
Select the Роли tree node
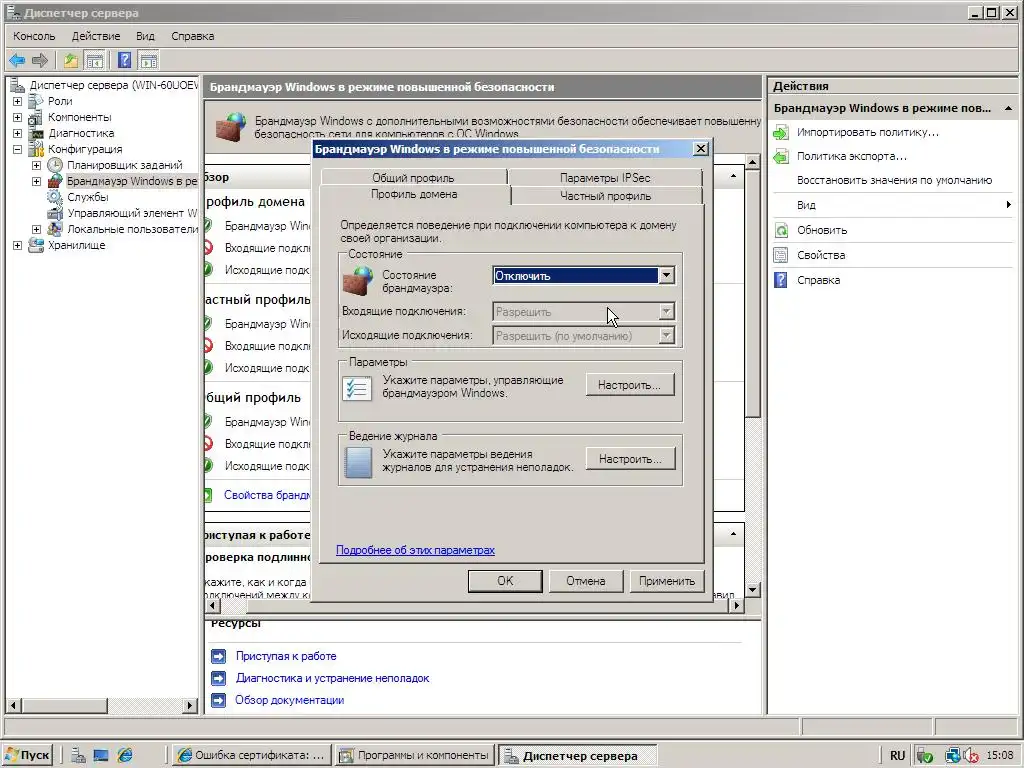60,101
